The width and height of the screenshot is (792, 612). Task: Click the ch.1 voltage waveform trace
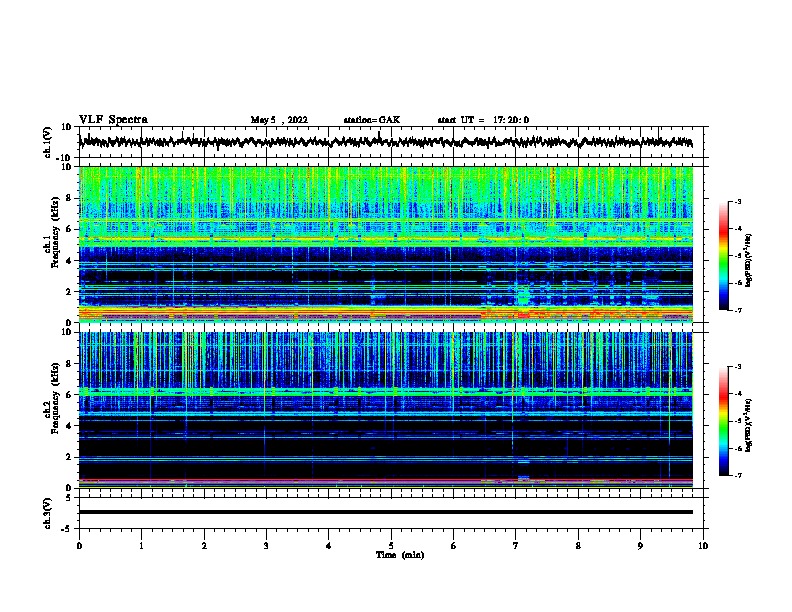386,142
